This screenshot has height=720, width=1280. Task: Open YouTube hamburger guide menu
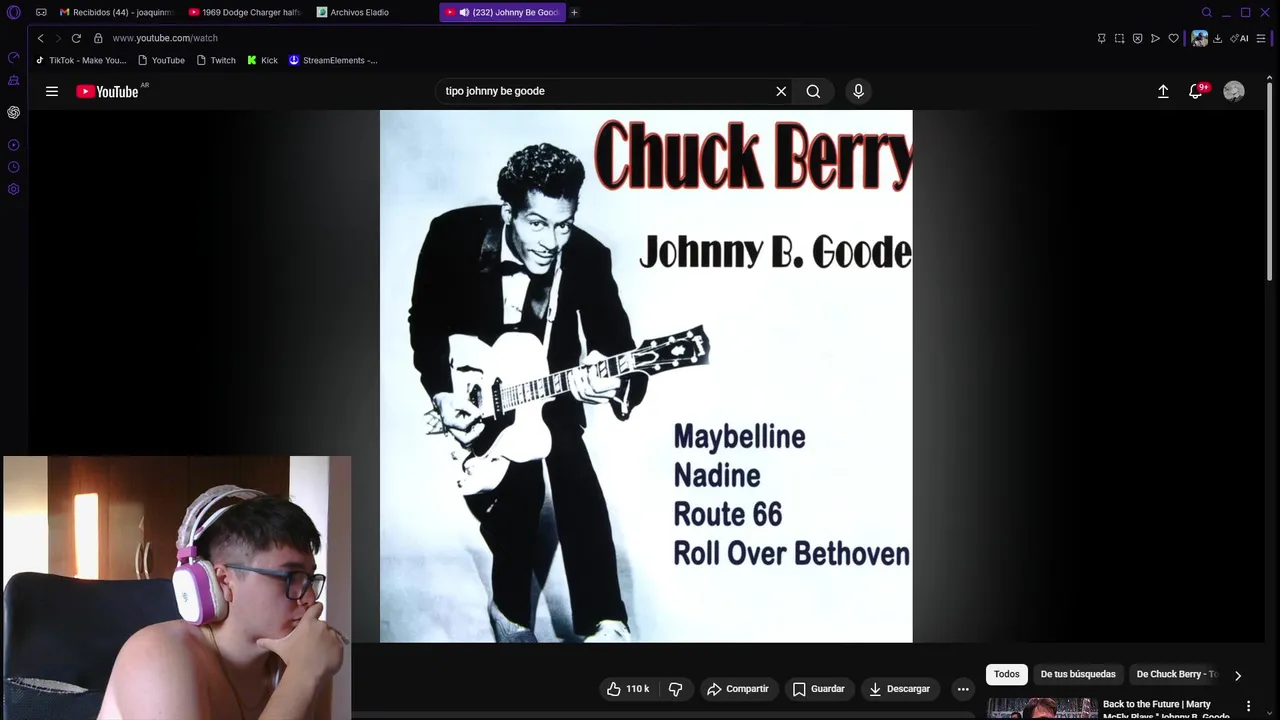tap(52, 91)
